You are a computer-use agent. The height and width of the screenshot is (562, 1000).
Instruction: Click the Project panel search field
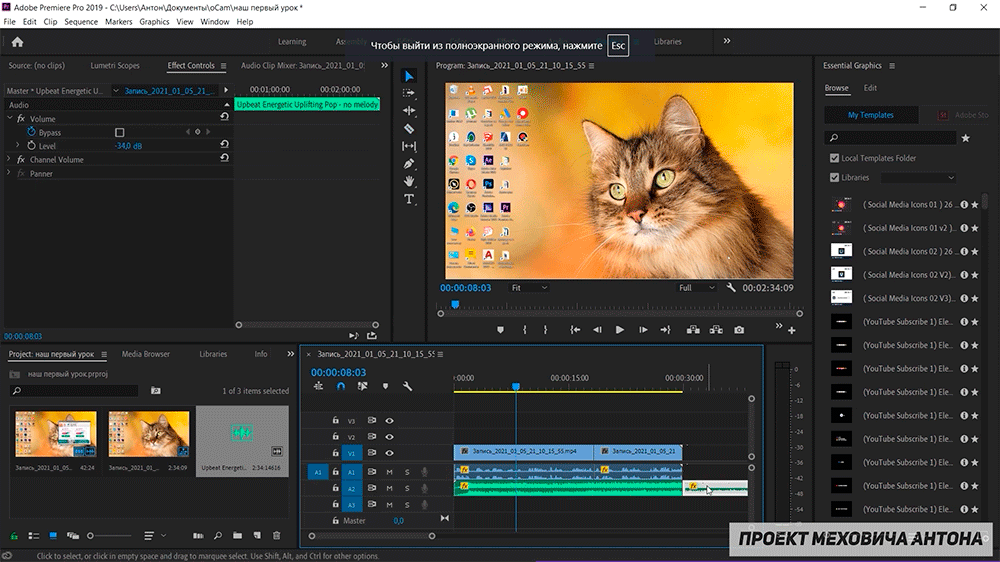pos(74,390)
